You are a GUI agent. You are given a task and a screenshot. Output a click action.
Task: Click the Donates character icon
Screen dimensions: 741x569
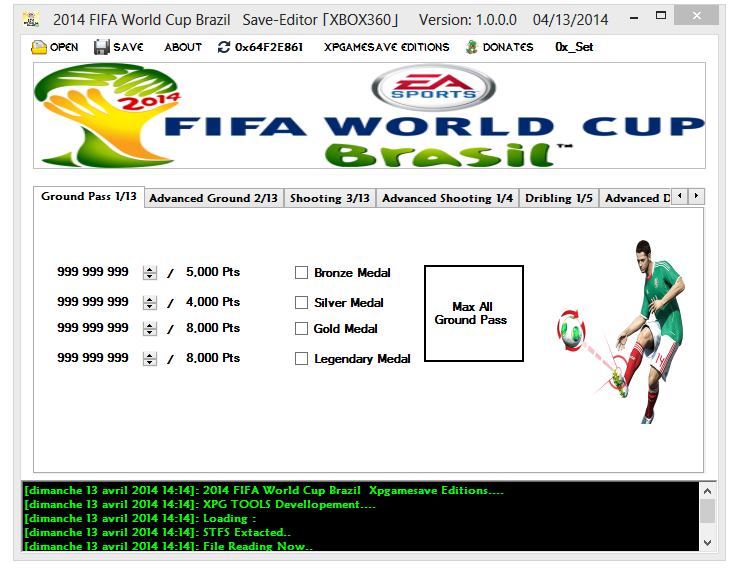coord(472,47)
